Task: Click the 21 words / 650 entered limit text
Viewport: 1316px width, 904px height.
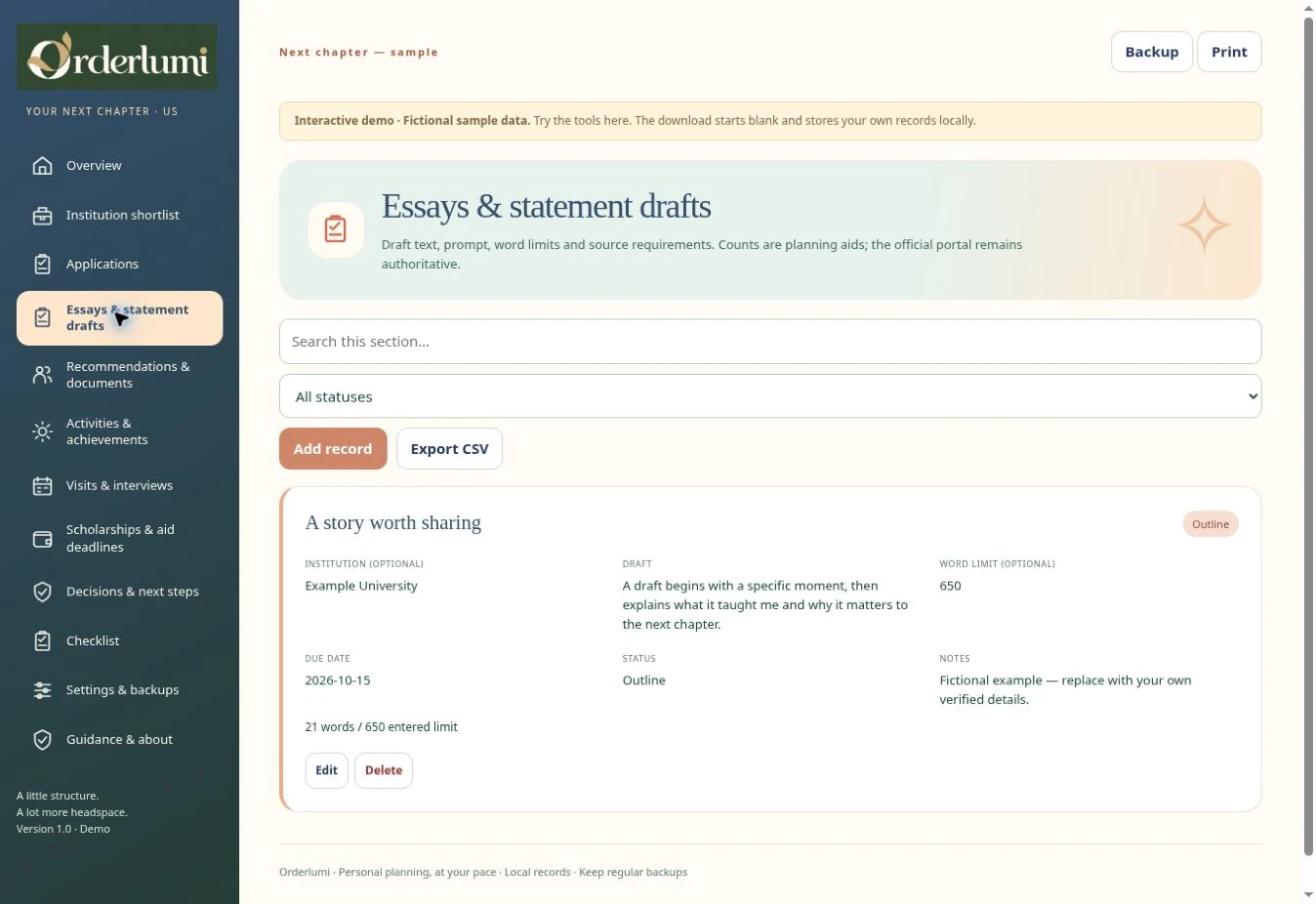Action: pyautogui.click(x=381, y=727)
